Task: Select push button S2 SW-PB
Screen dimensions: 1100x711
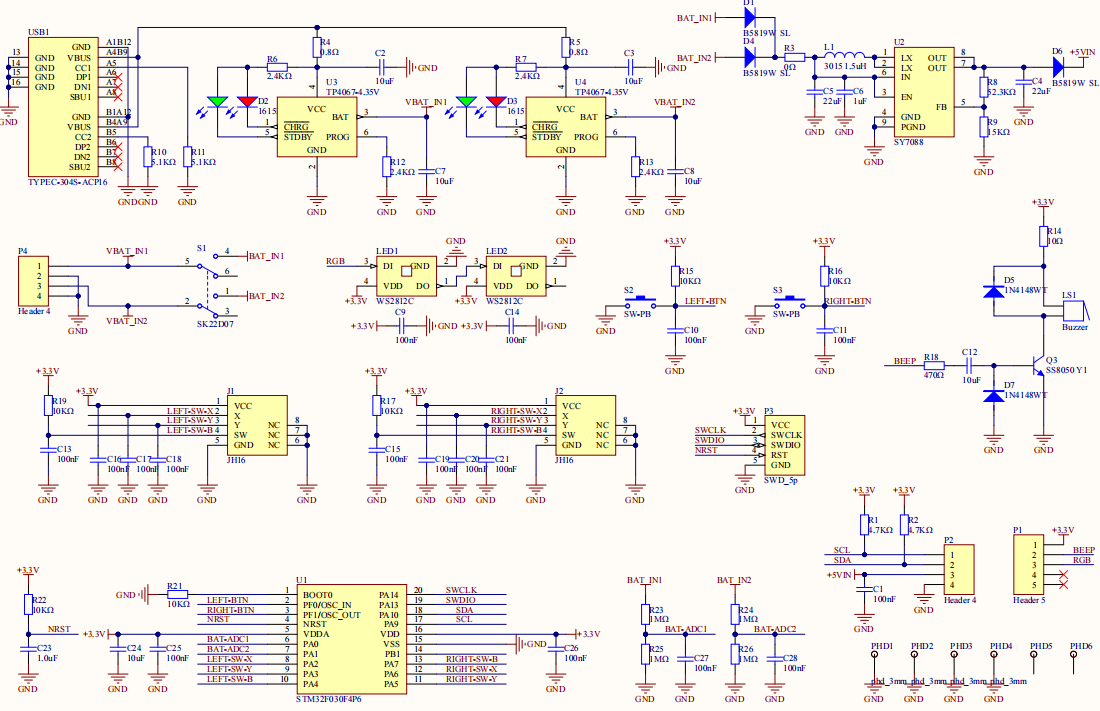Action: point(640,303)
